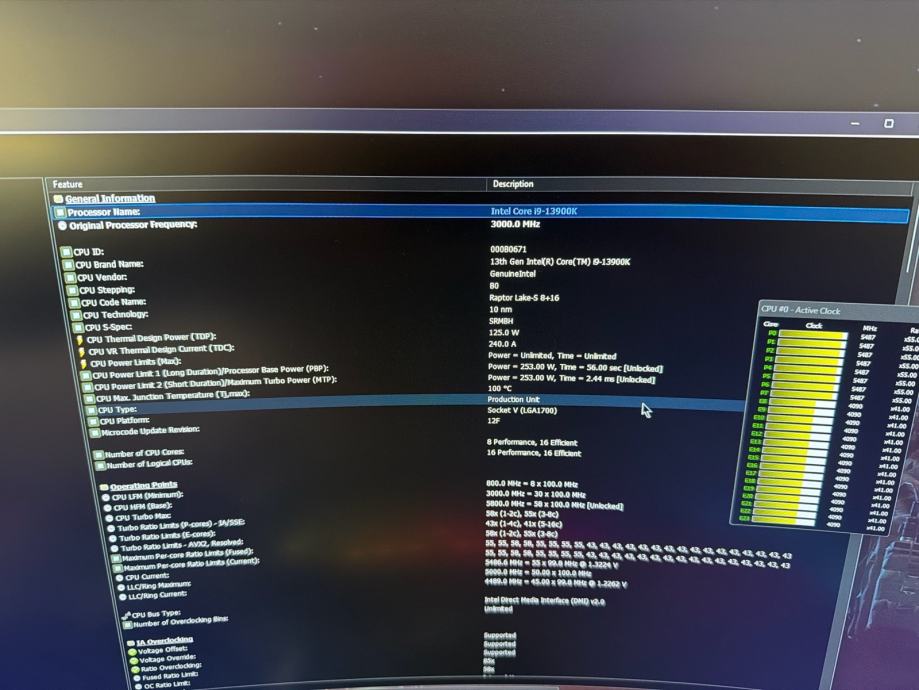Open the General Information section heading
The image size is (919, 690).
click(x=110, y=199)
